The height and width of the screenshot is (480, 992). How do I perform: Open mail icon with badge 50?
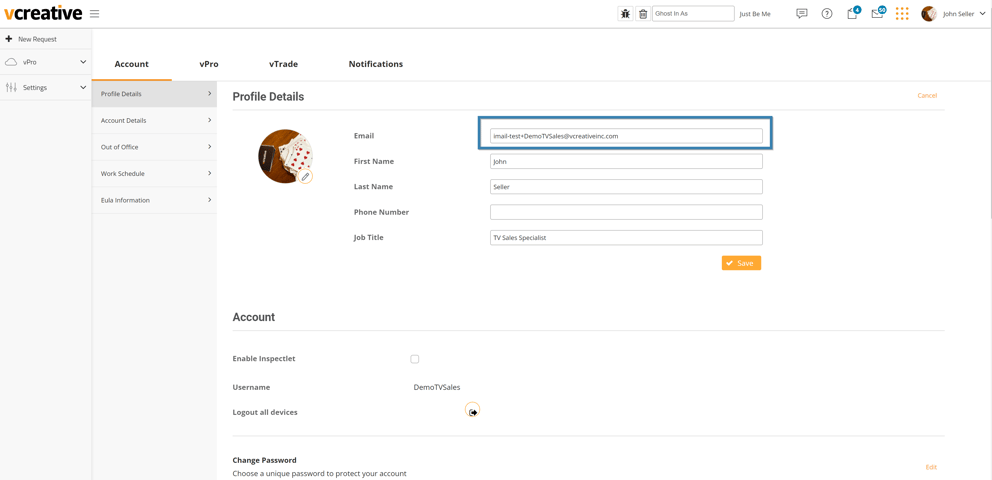click(878, 13)
